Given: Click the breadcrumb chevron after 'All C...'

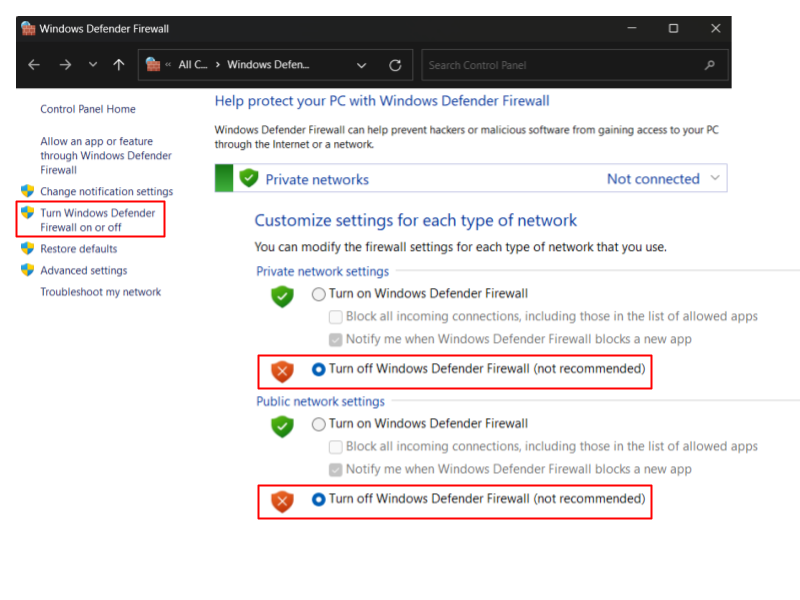Looking at the screenshot, I should [218, 65].
